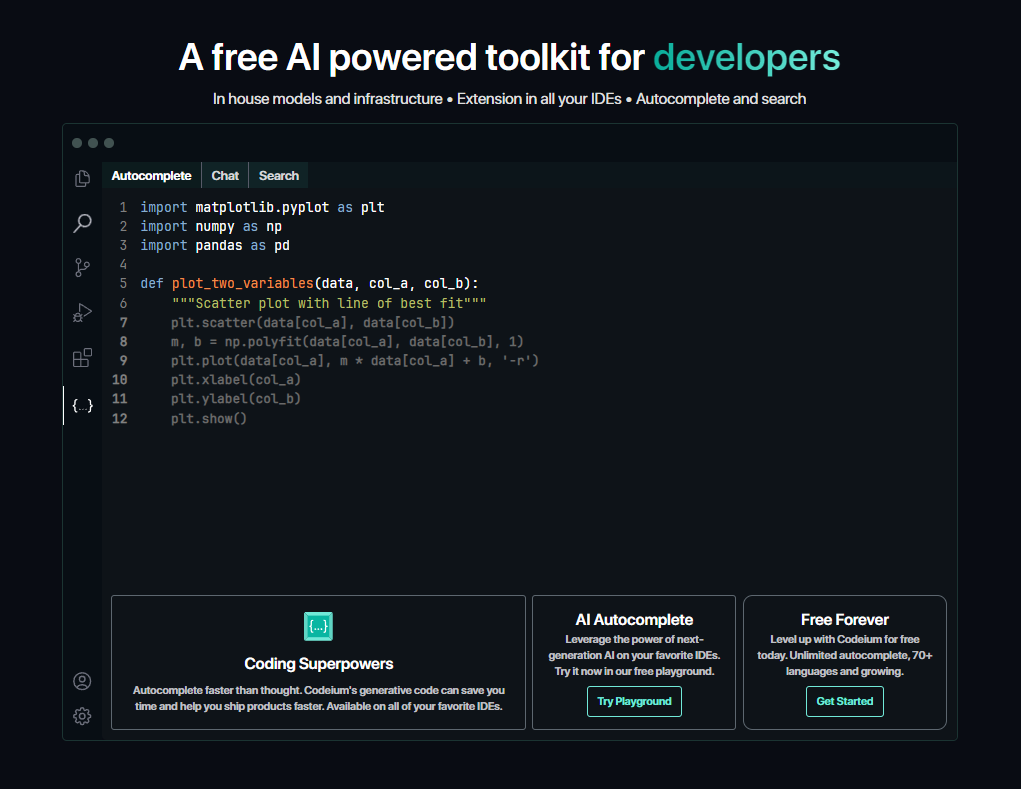Click suggested line 'plt.ylabel(col_b)'
The width and height of the screenshot is (1021, 789).
tap(236, 398)
